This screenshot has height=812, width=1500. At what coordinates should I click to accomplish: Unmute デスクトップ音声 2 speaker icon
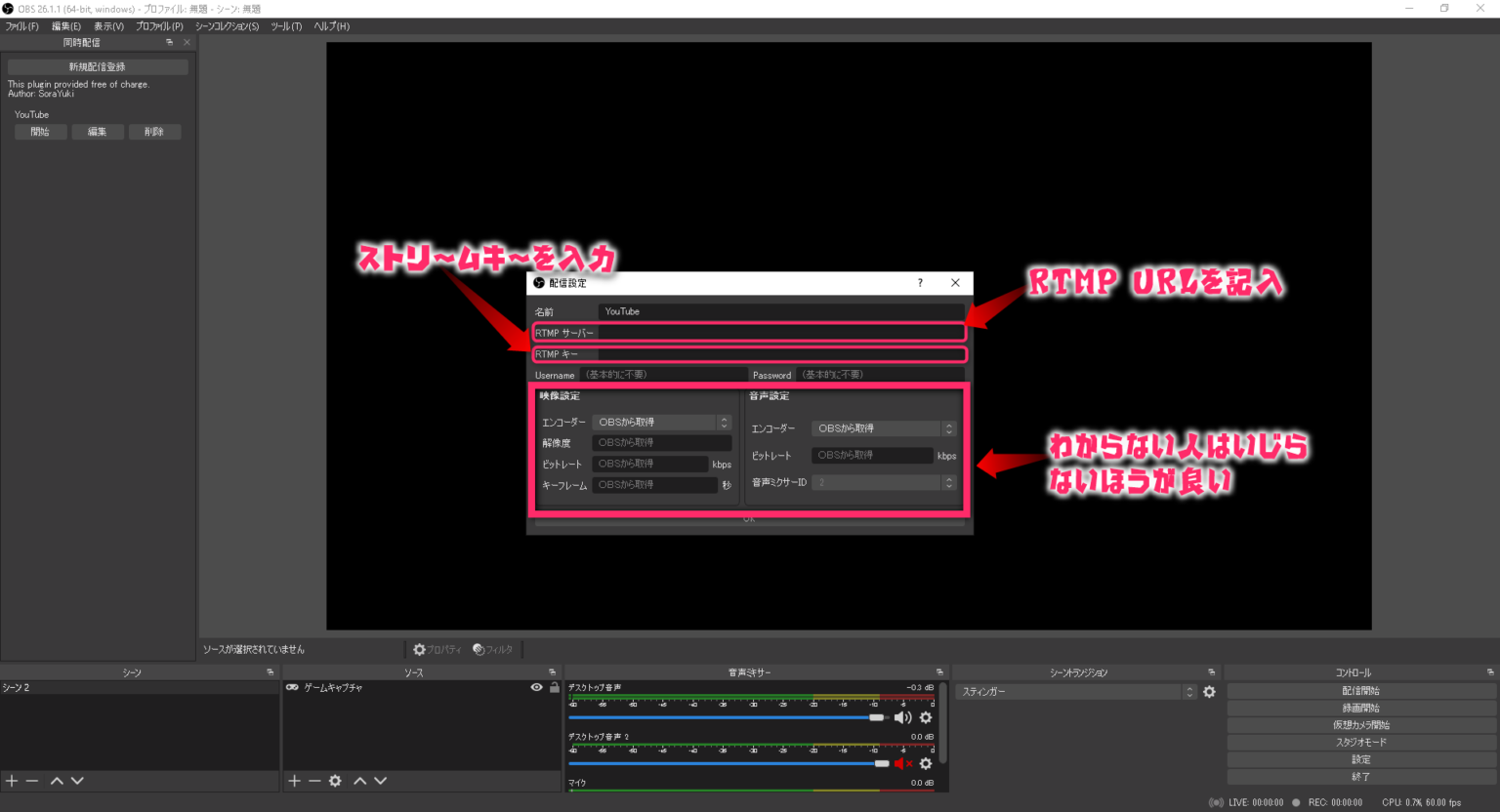[900, 763]
